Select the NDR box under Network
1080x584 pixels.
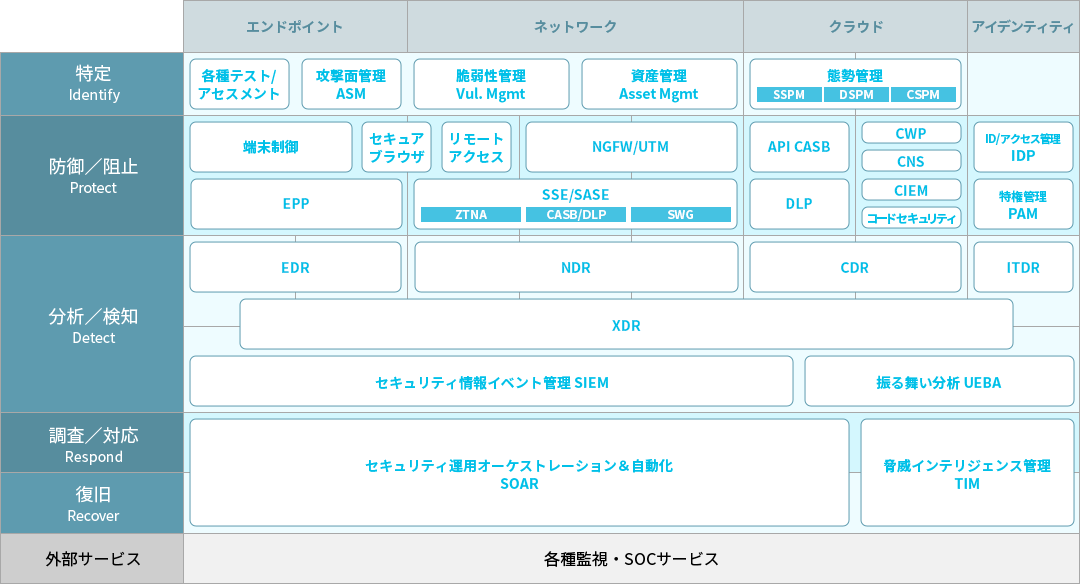(576, 267)
